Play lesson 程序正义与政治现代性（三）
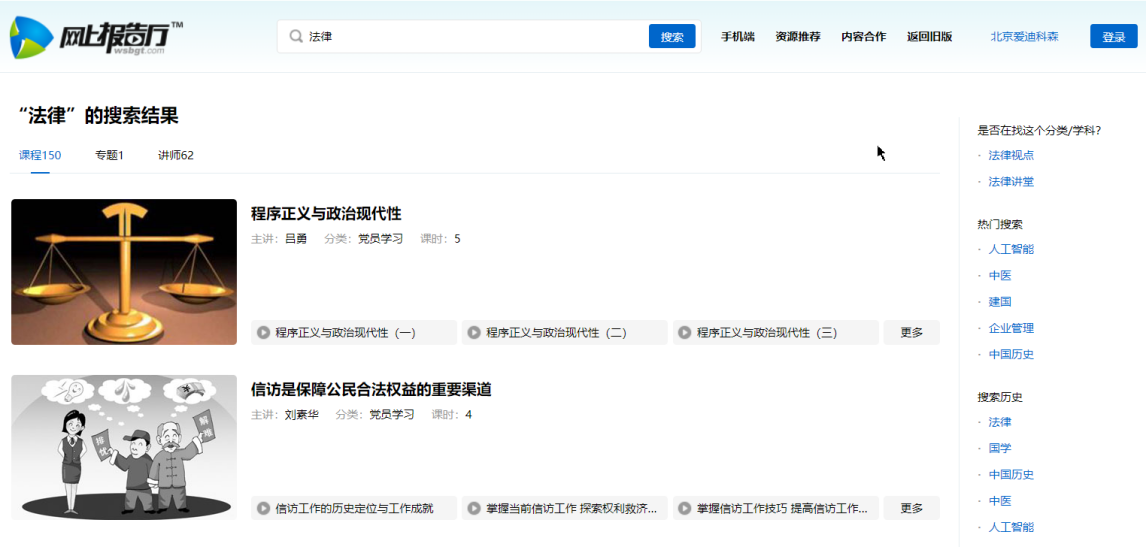This screenshot has height=547, width=1146. pos(775,333)
